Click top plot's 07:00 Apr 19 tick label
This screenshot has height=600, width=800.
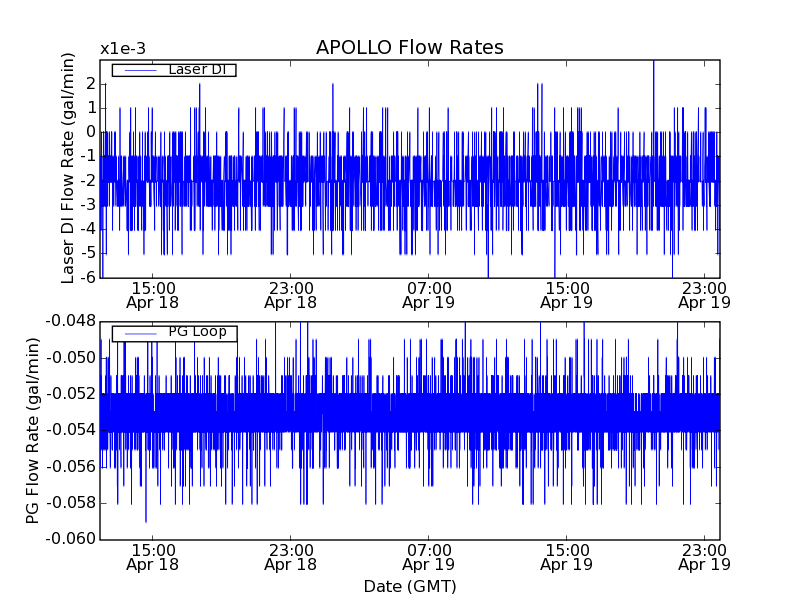pos(428,294)
